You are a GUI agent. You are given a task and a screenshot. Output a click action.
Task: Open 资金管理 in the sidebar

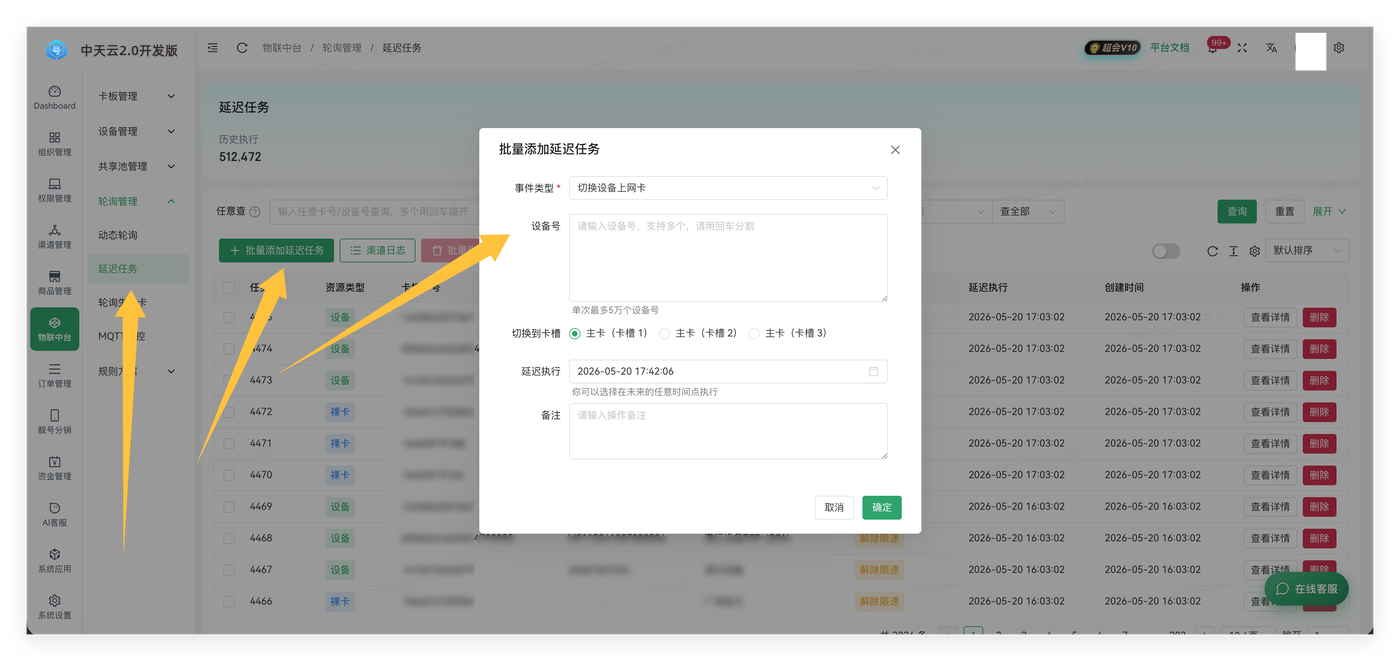pos(54,468)
